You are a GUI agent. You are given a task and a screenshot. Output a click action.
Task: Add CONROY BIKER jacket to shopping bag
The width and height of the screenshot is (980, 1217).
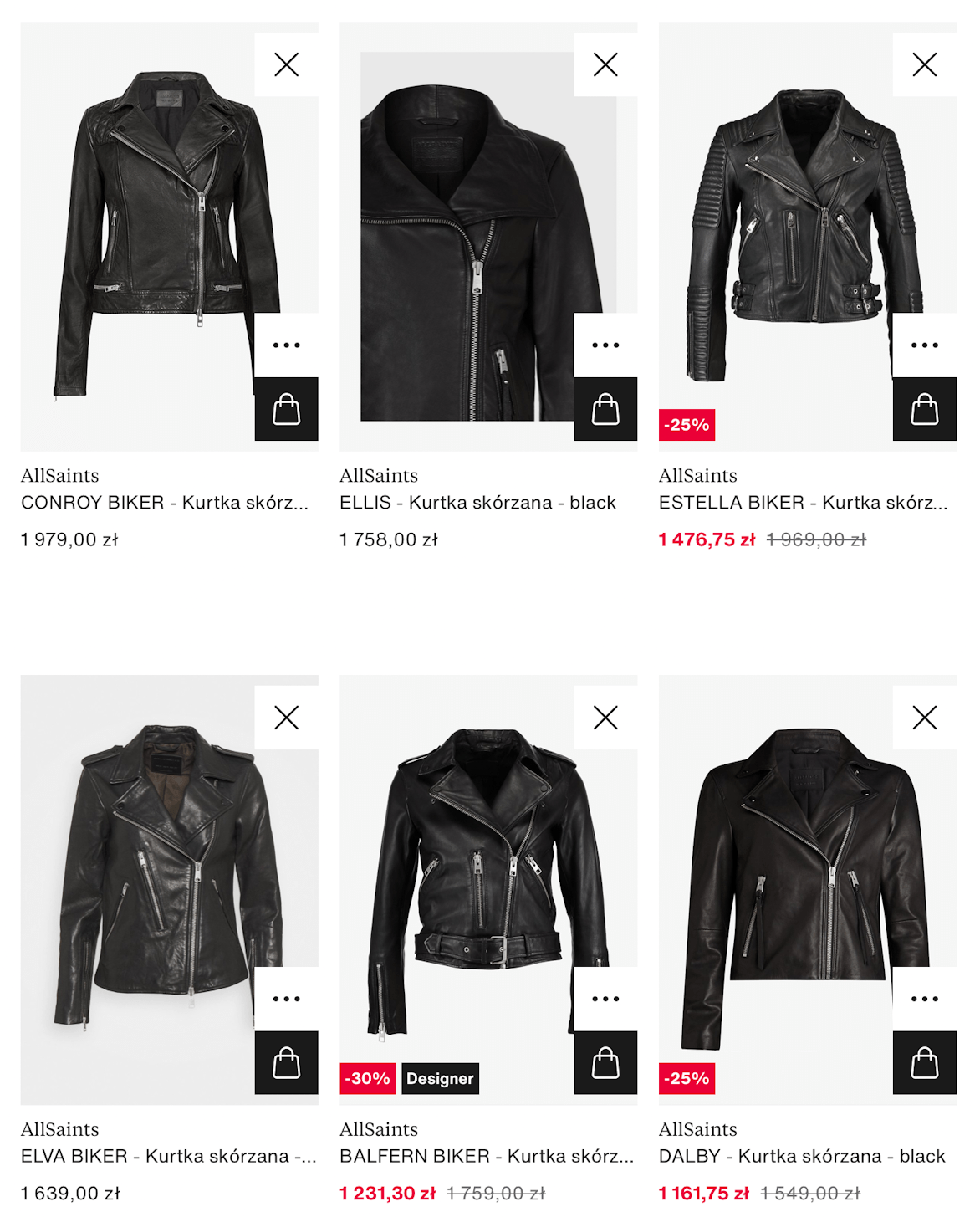pos(286,409)
